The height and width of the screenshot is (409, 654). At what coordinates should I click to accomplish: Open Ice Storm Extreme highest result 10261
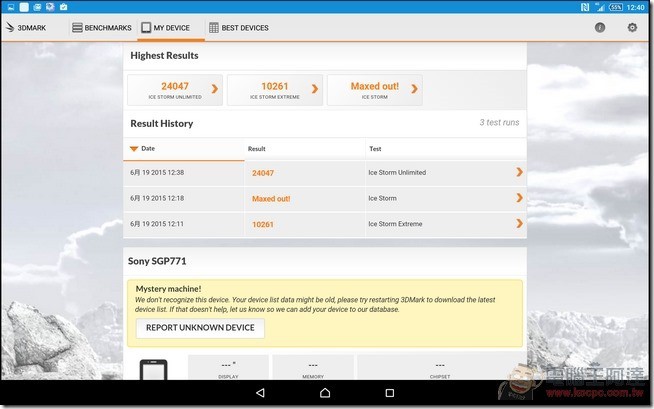274,90
